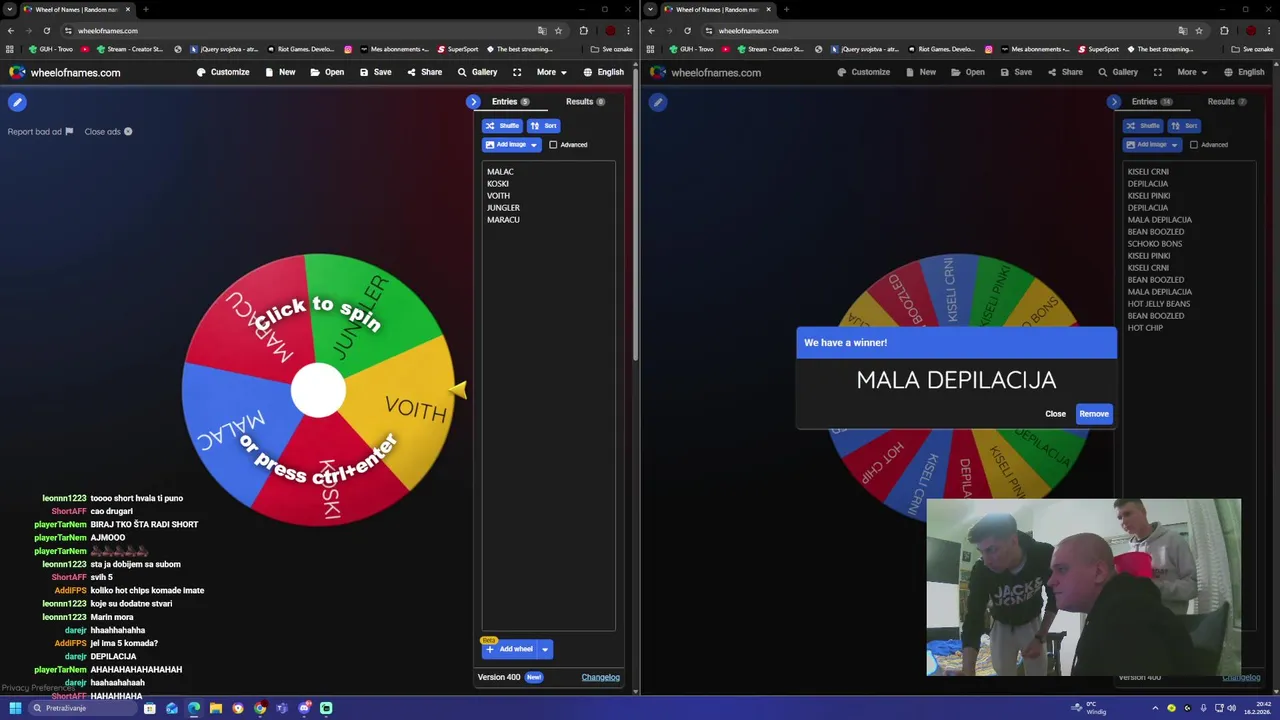Viewport: 1280px width, 720px height.
Task: Click New in the left window toolbar
Action: (x=280, y=72)
